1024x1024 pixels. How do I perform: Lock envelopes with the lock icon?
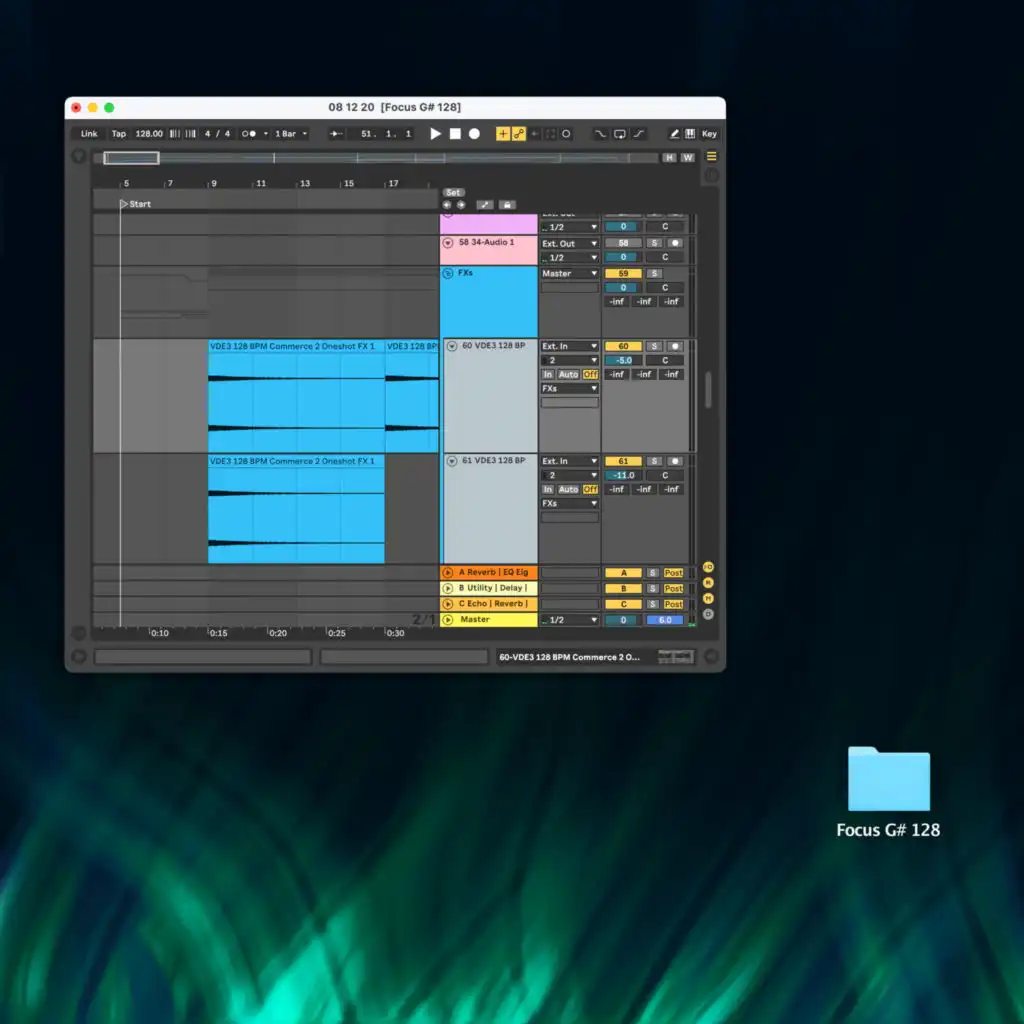coord(507,205)
